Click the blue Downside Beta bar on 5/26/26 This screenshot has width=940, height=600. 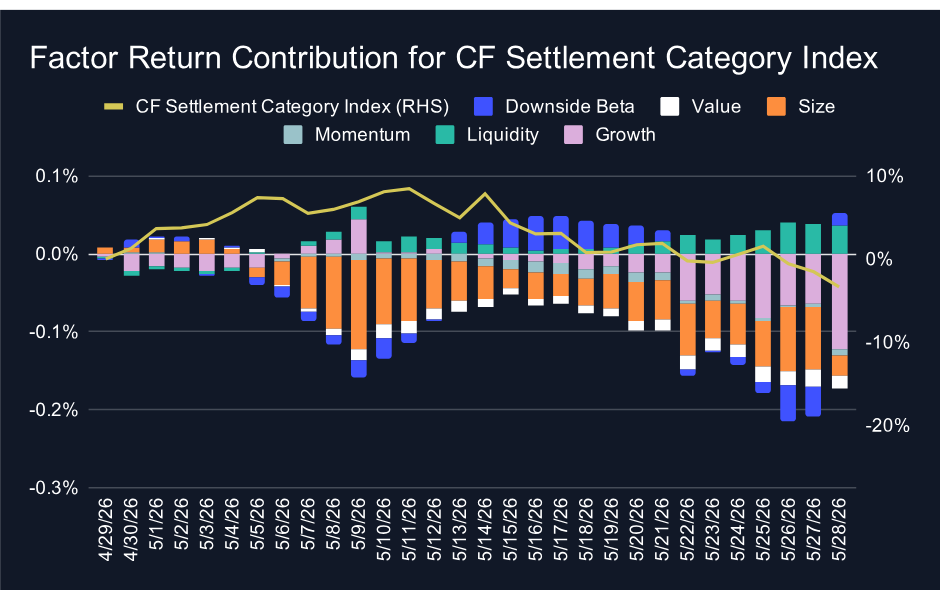coord(788,403)
